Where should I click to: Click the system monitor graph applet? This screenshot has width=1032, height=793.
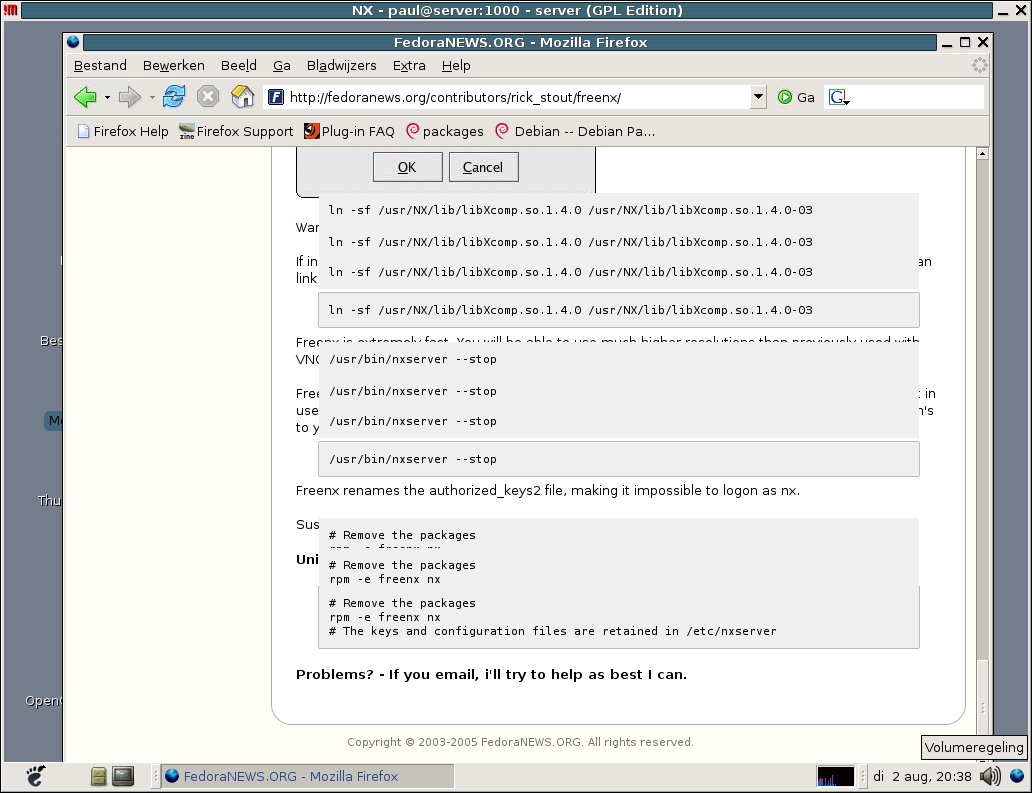point(835,777)
